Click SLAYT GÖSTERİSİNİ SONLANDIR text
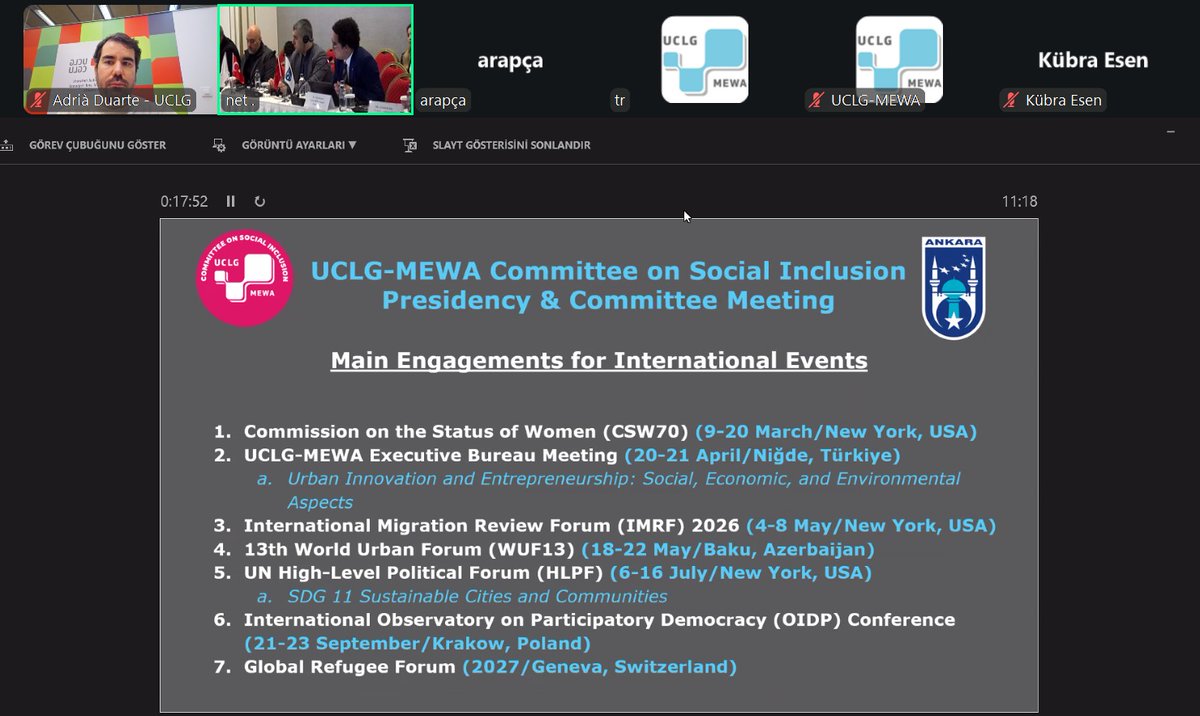 coord(511,145)
